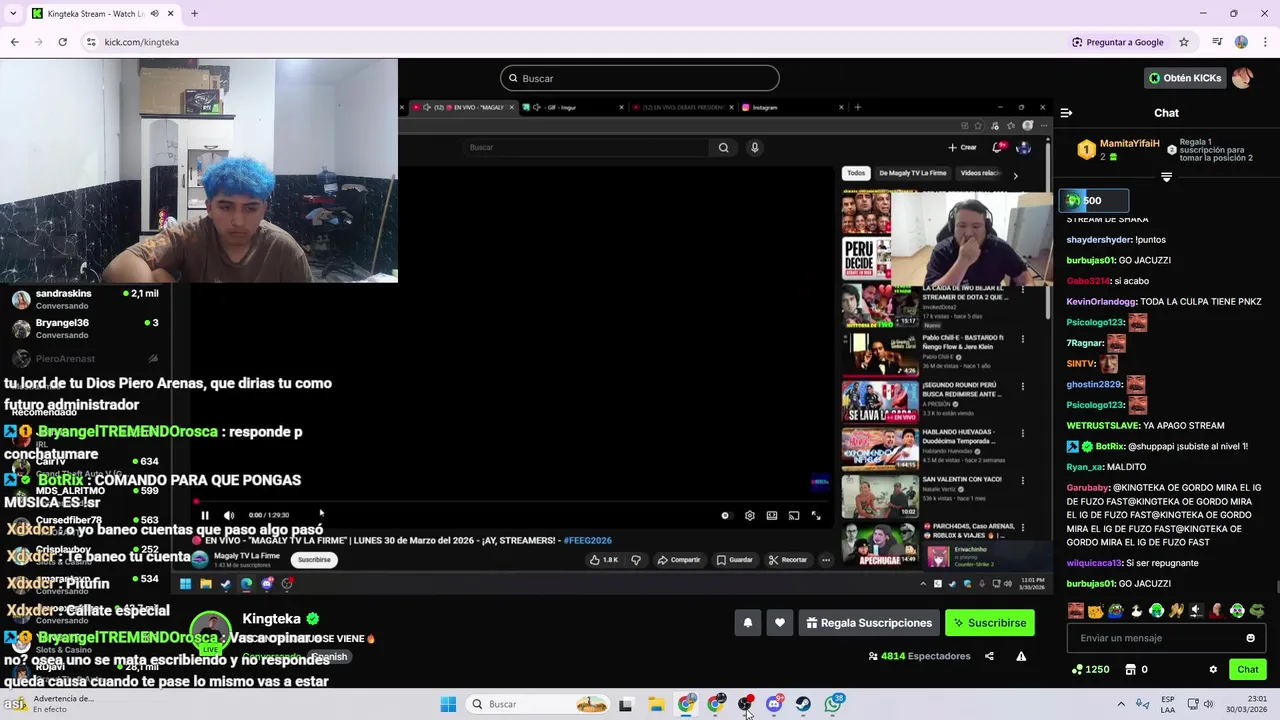The width and height of the screenshot is (1280, 720).
Task: Select the white duck emote in quick bar
Action: [x=1136, y=610]
